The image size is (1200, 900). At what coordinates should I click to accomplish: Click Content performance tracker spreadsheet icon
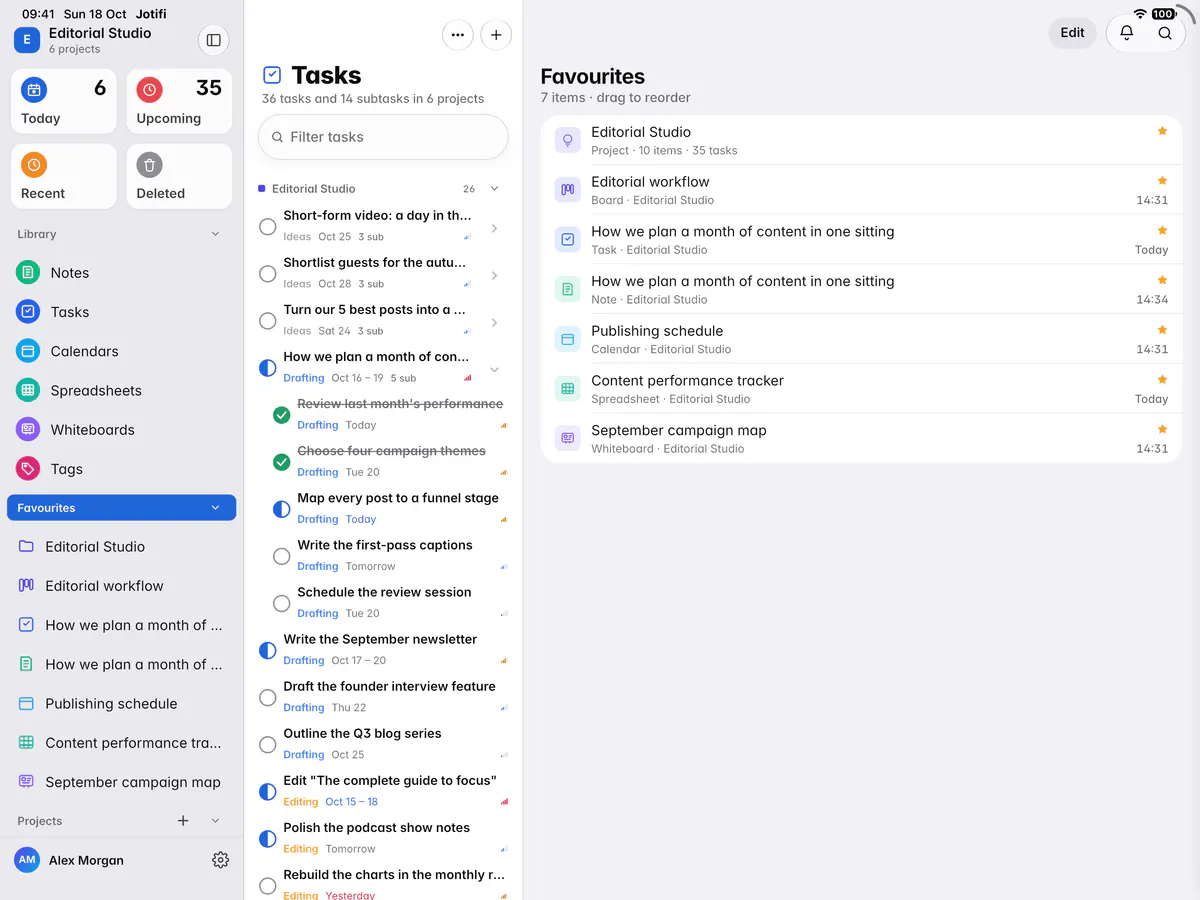point(568,389)
